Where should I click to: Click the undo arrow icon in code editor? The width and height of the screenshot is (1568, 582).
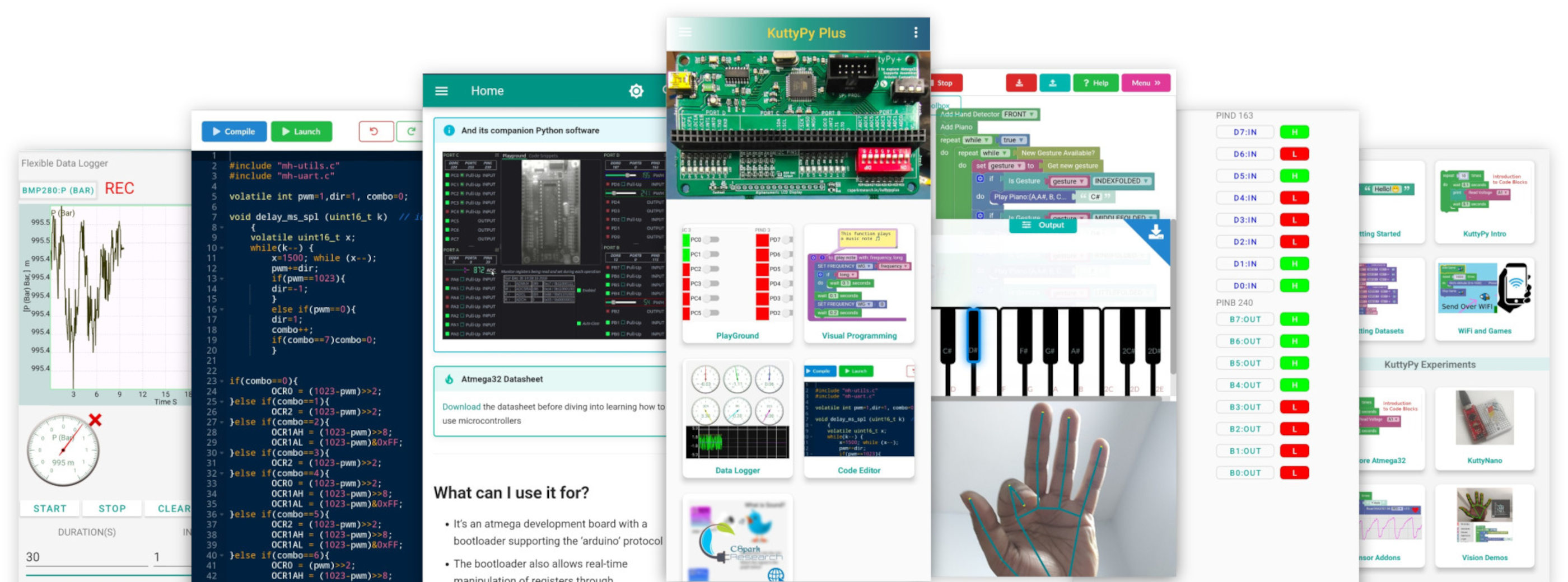coord(374,132)
